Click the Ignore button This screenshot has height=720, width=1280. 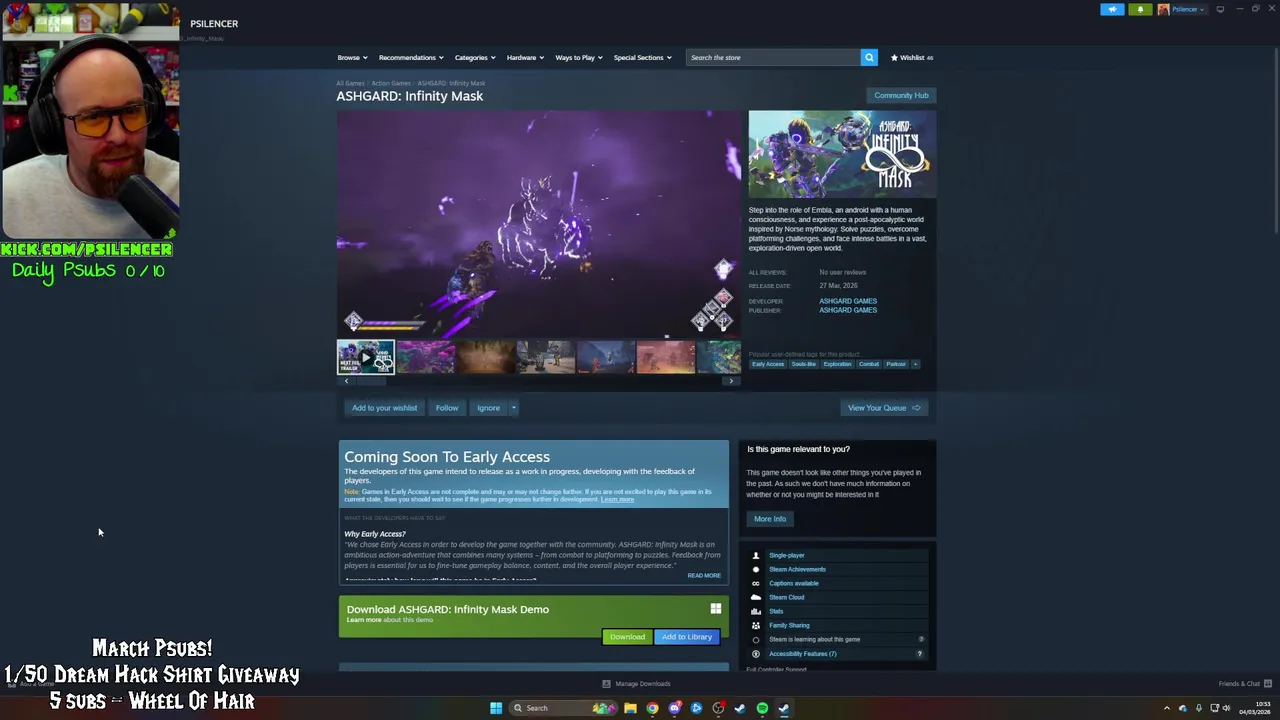pos(488,408)
